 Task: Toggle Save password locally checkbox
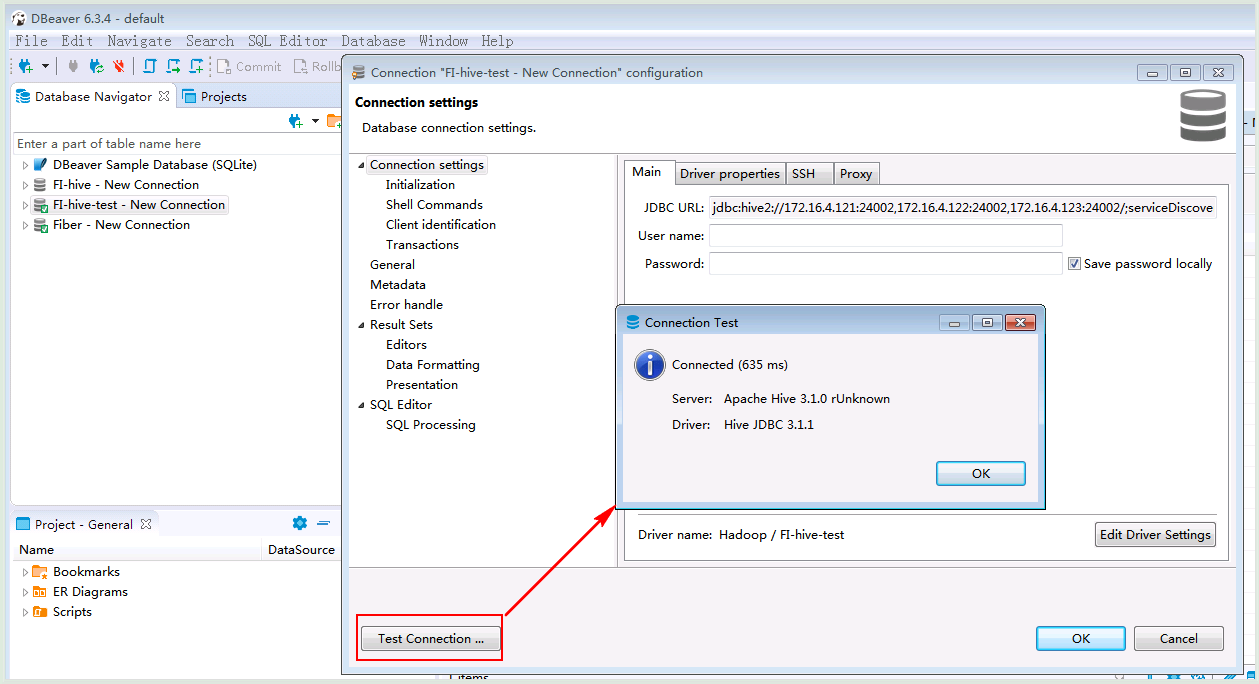tap(1074, 264)
